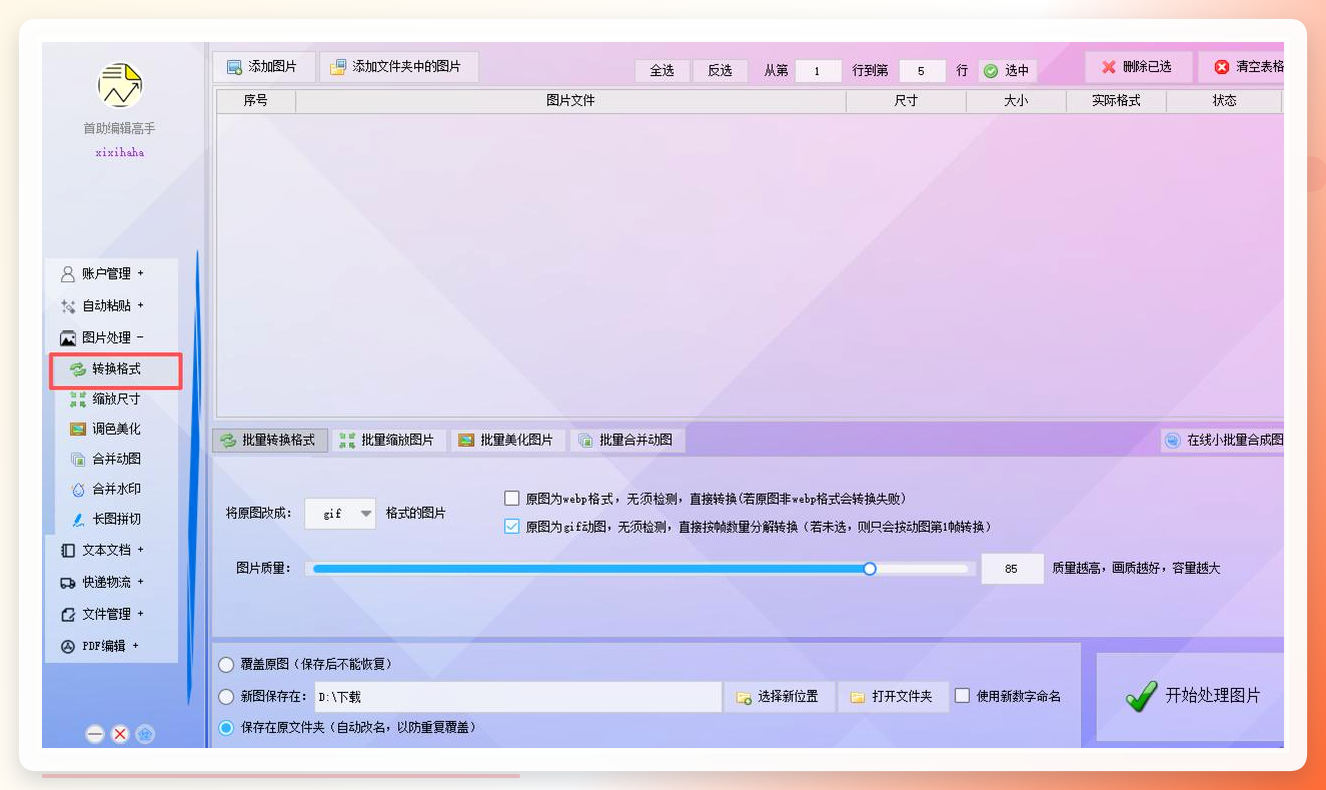Switch to the 批量缩放图片 tab
This screenshot has height=790, width=1326.
coord(388,440)
